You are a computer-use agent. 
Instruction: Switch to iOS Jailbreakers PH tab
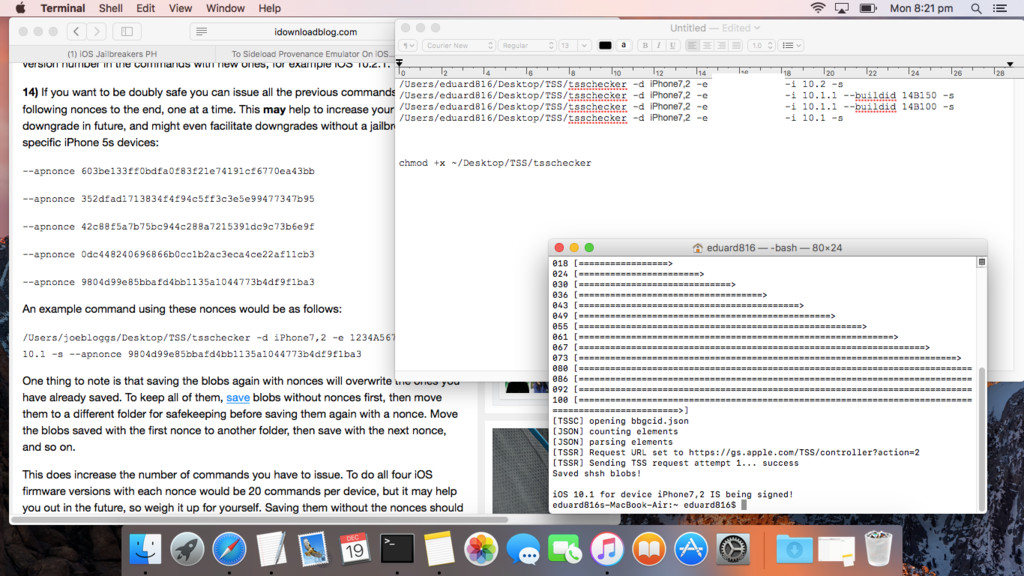112,54
